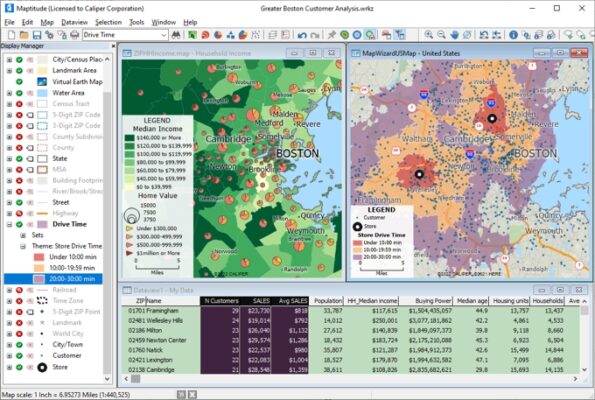The image size is (595, 400).
Task: Collapse the Drive Time layer tree
Action: point(9,224)
